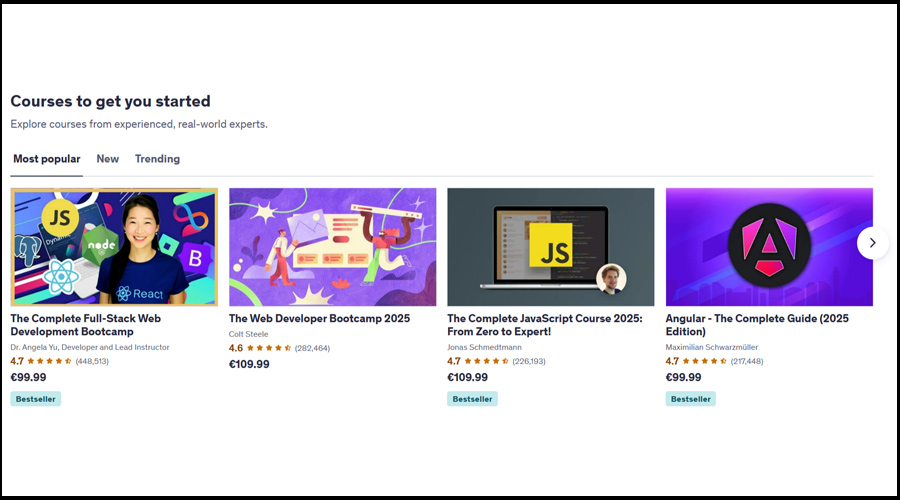
Task: Click the €109.99 price under Colt Steele's course
Action: [x=249, y=364]
